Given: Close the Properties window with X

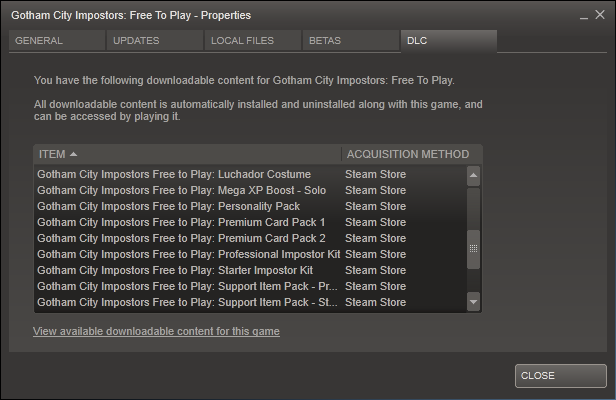Looking at the screenshot, I should (600, 15).
